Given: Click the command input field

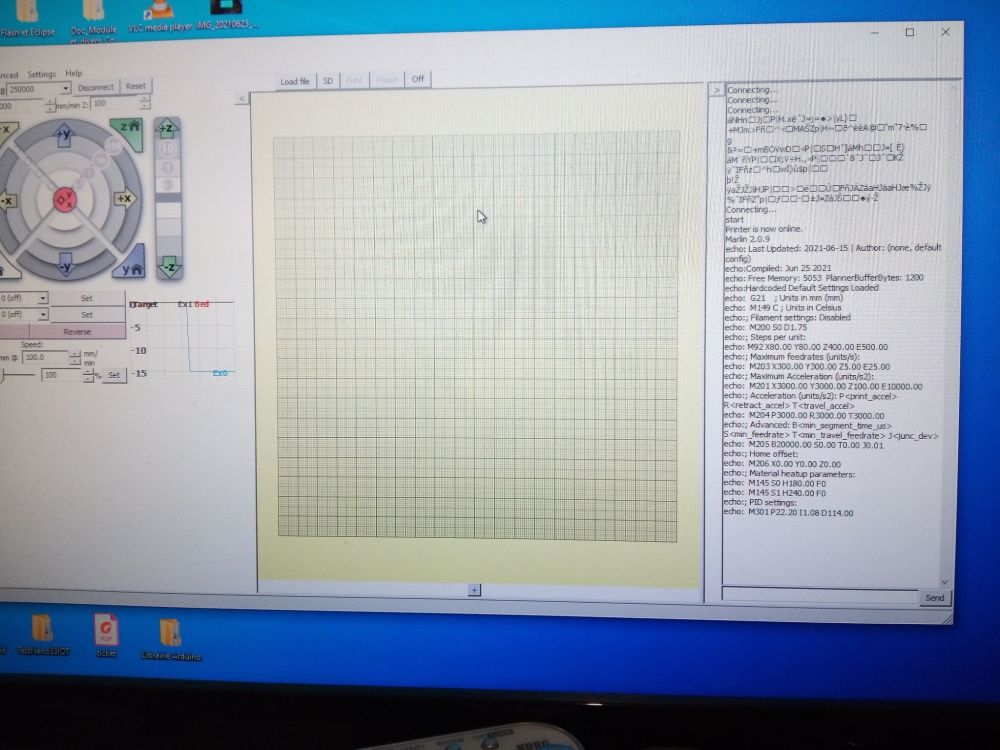Looking at the screenshot, I should [820, 595].
